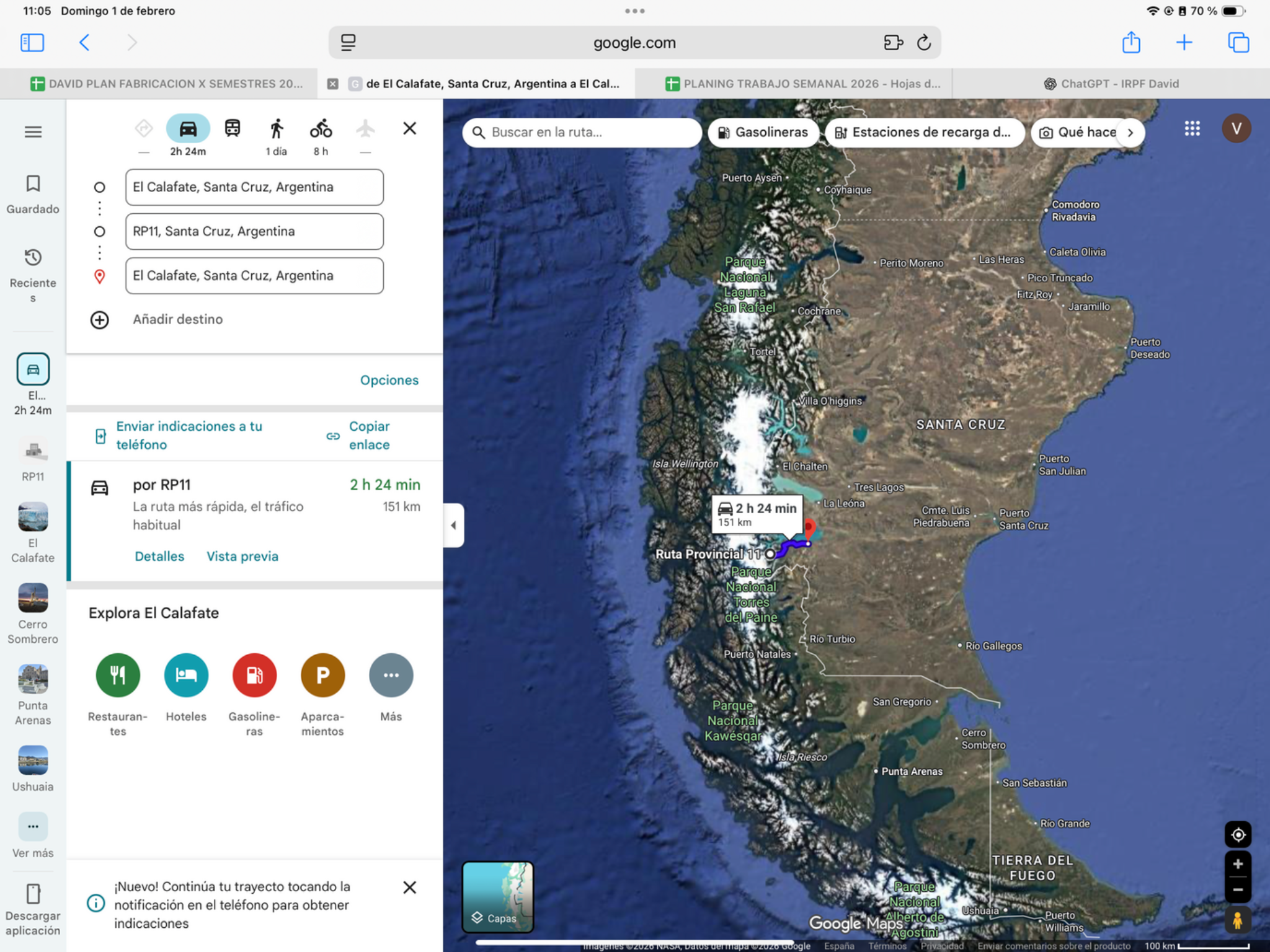
Task: Click the Gasolineras filter chip
Action: click(763, 132)
